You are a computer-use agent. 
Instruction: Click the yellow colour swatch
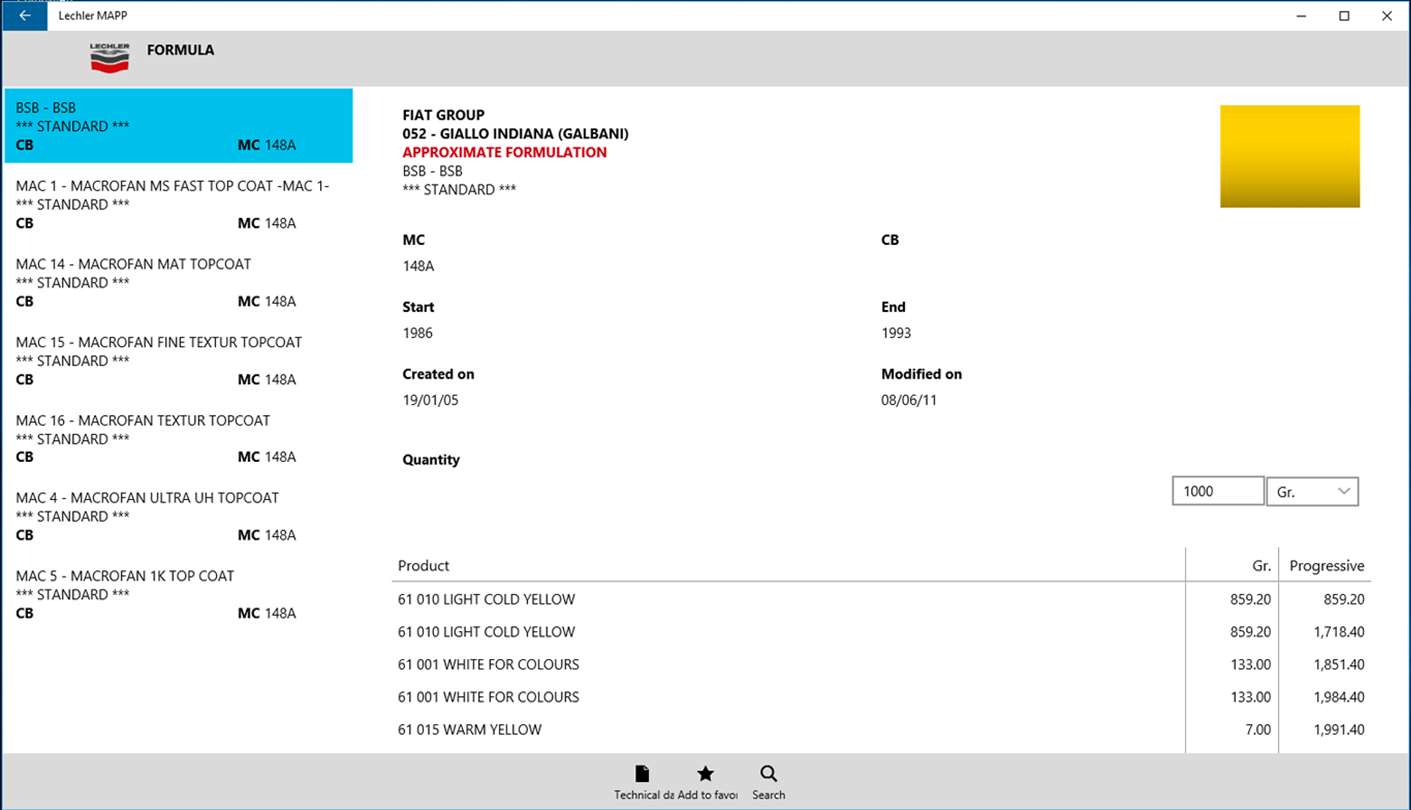[1289, 156]
